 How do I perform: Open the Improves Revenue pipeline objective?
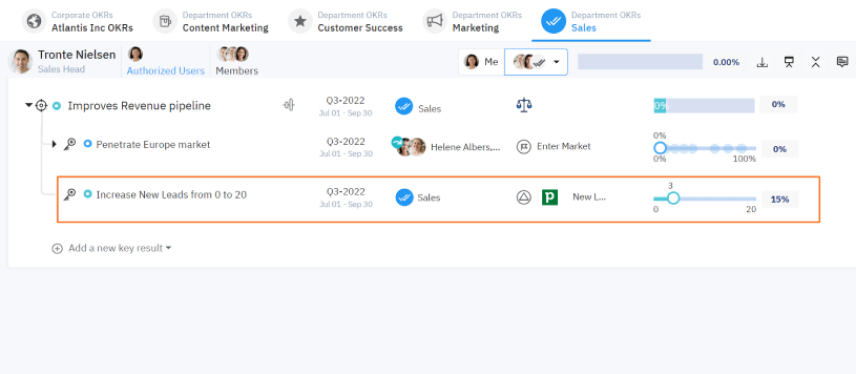(x=139, y=106)
